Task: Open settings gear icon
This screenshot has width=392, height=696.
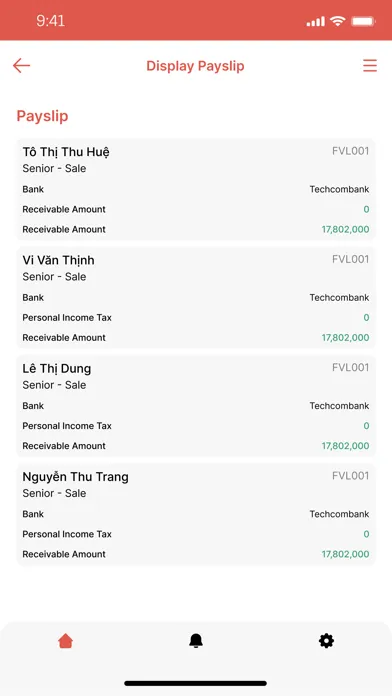Action: point(326,641)
